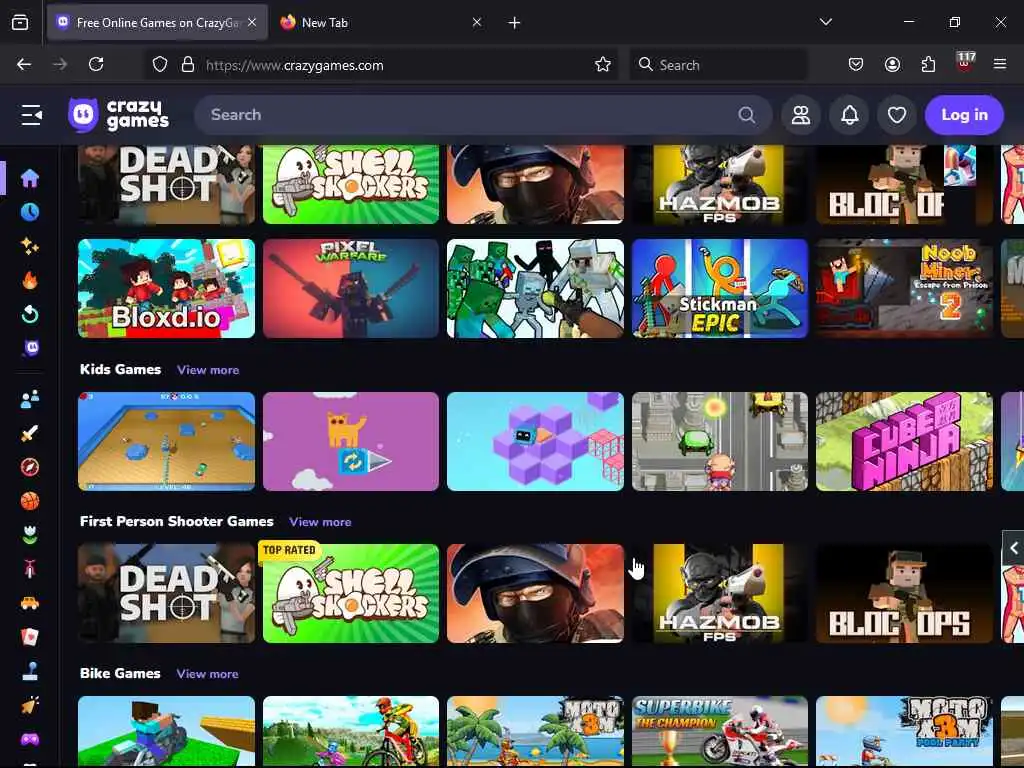The height and width of the screenshot is (768, 1024).
Task: Open the Pixel Warfare game thumbnail
Action: coord(351,289)
